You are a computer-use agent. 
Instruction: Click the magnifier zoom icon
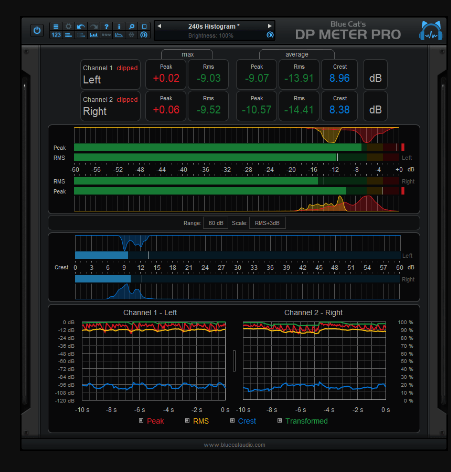pyautogui.click(x=132, y=26)
